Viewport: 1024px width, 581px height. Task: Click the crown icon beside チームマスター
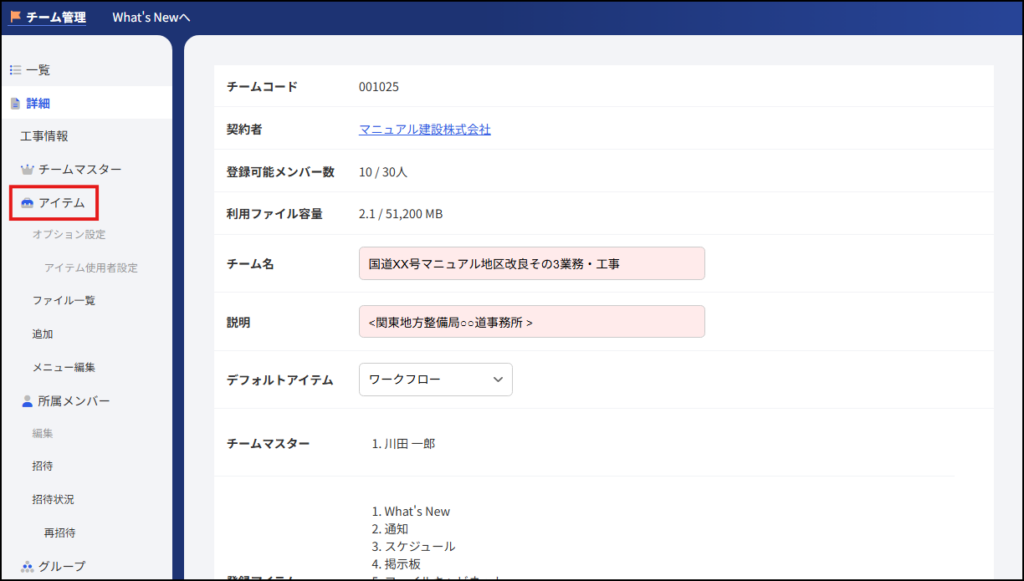pyautogui.click(x=27, y=170)
